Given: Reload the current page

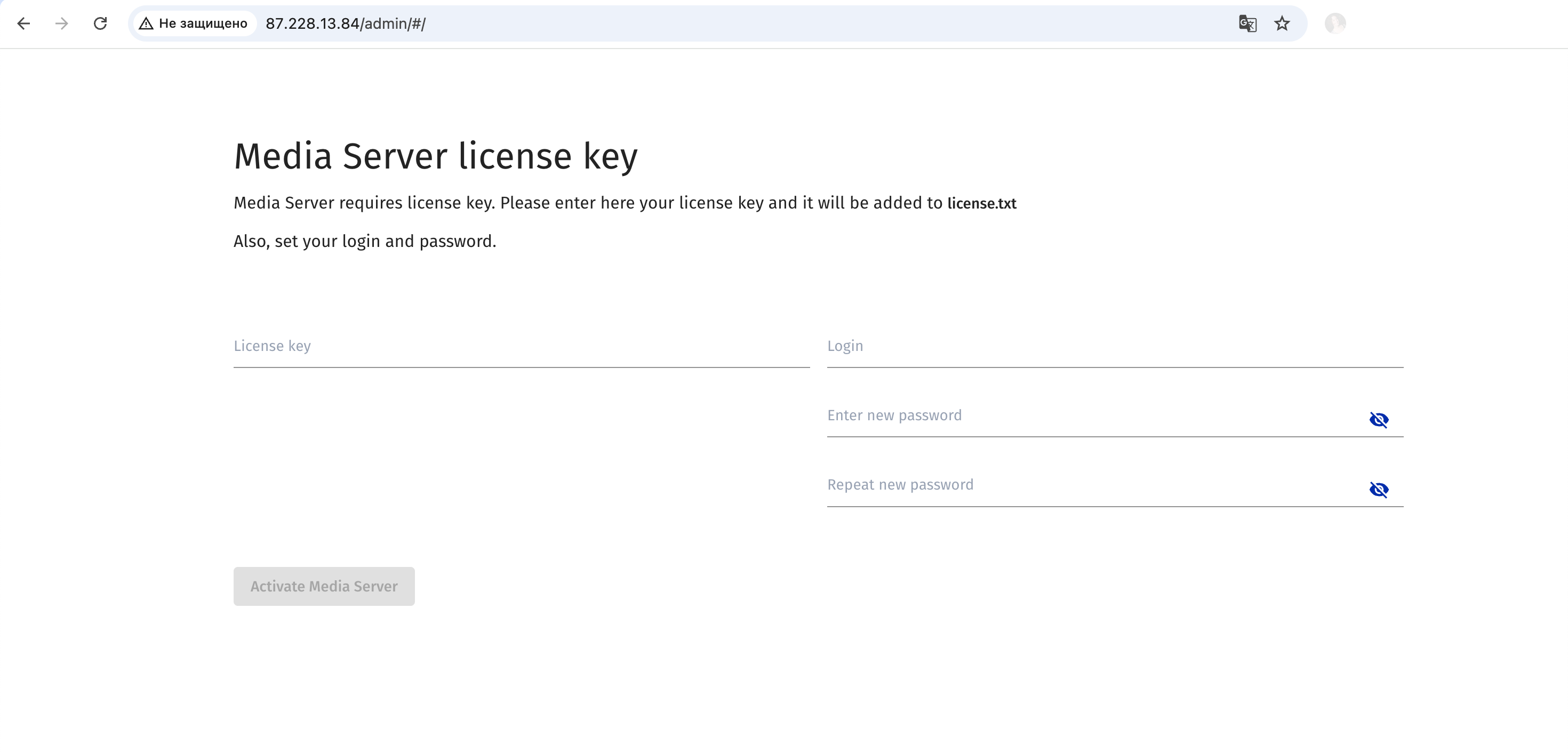Looking at the screenshot, I should tap(100, 23).
